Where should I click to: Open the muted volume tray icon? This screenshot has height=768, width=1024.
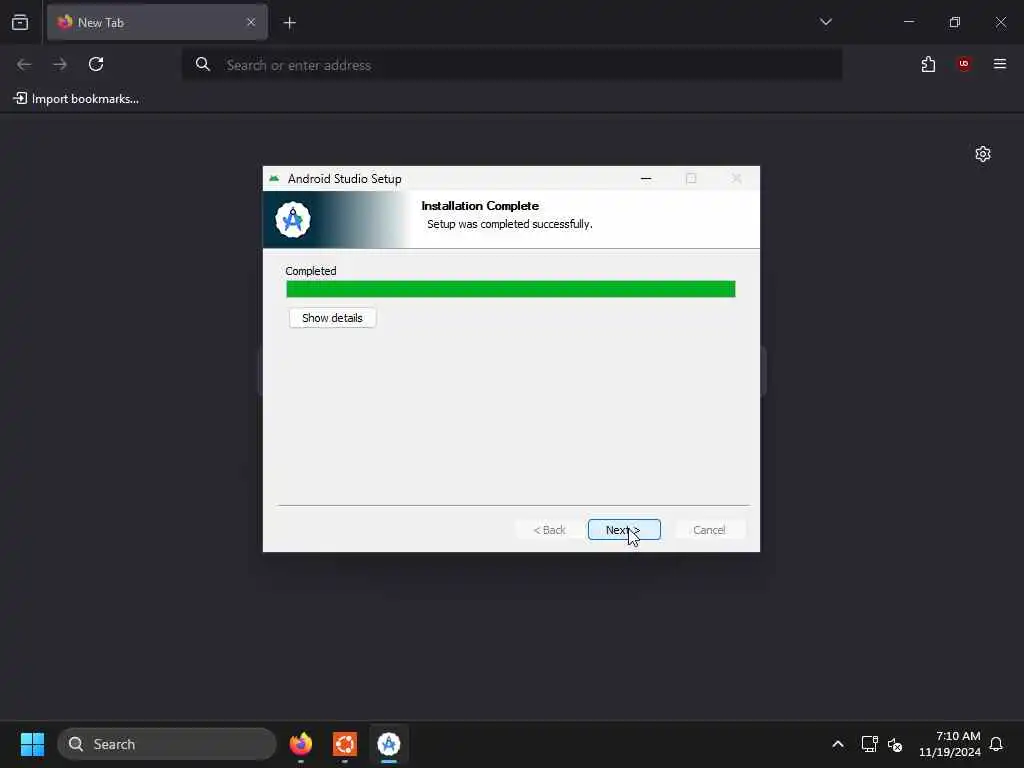pos(895,744)
